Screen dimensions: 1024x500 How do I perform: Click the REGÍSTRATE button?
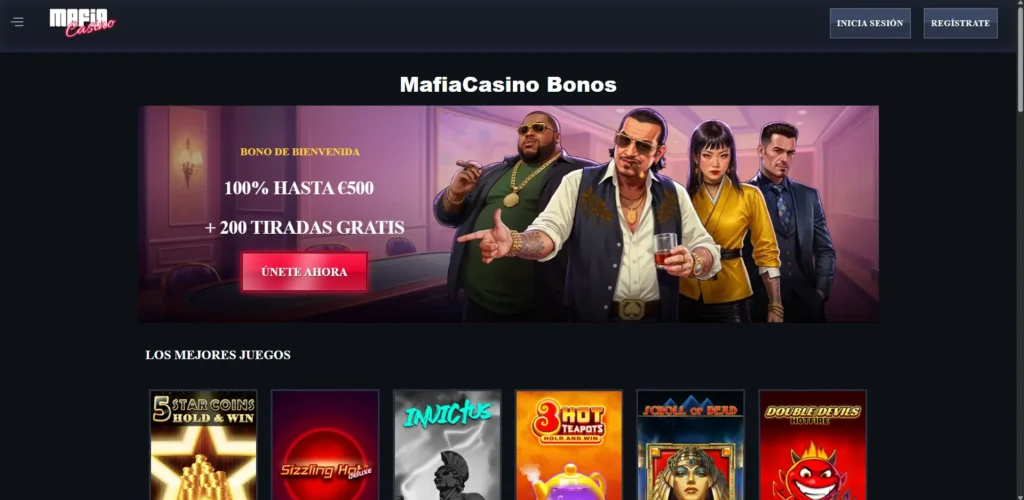pos(960,23)
